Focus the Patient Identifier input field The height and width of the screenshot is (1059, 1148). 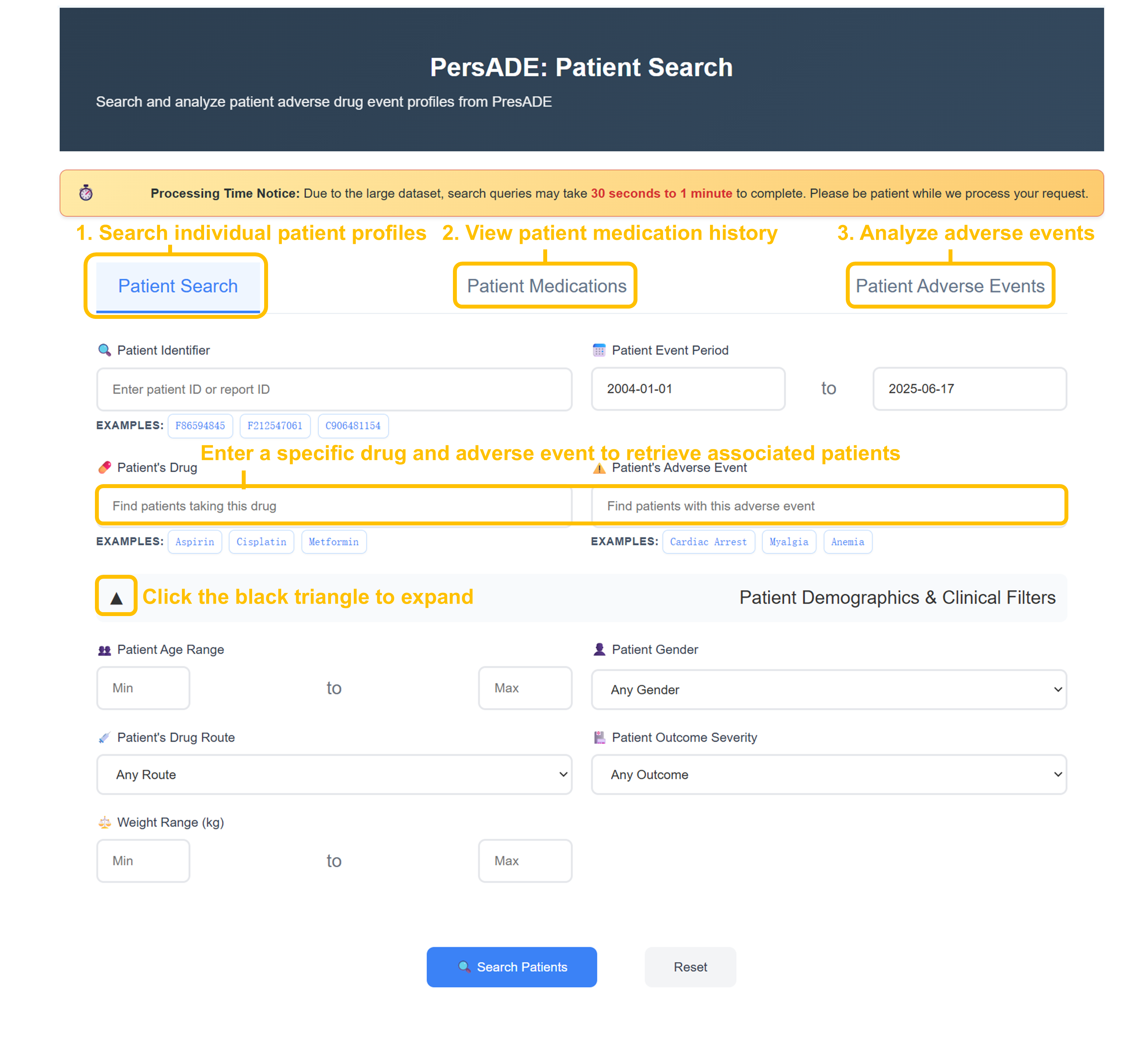[x=334, y=389]
